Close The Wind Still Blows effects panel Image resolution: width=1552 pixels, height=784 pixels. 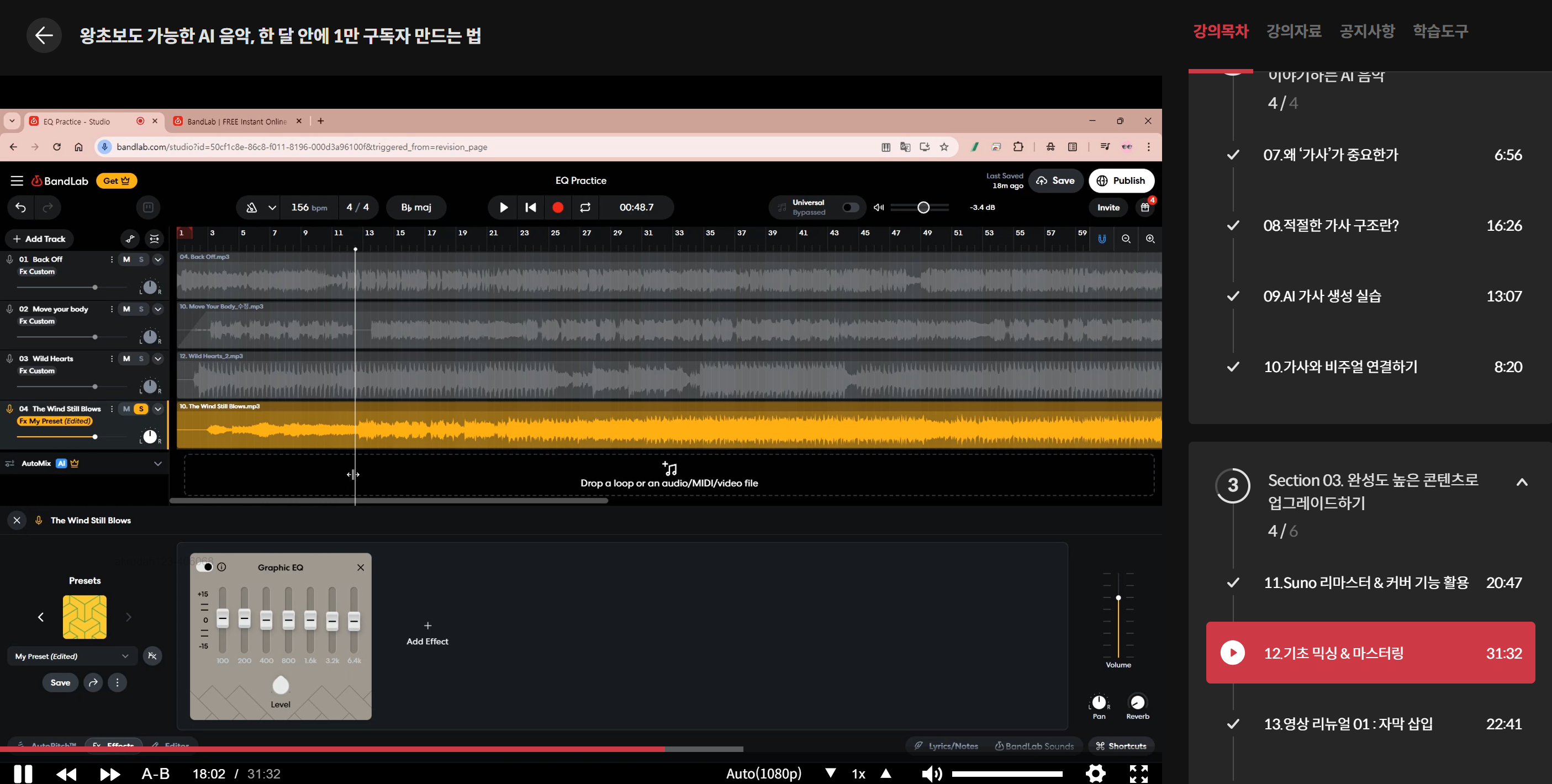tap(17, 520)
